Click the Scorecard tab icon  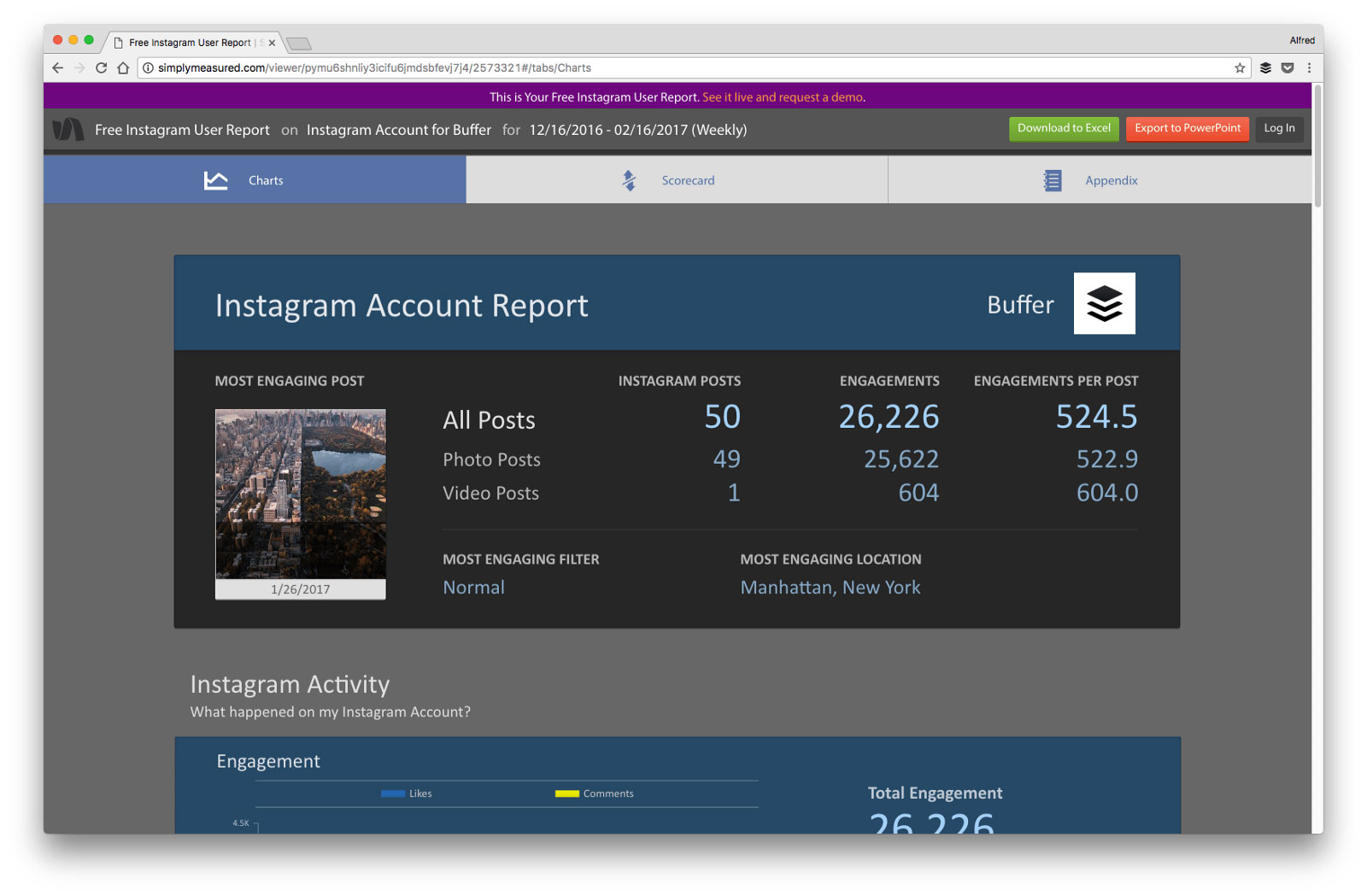(630, 180)
